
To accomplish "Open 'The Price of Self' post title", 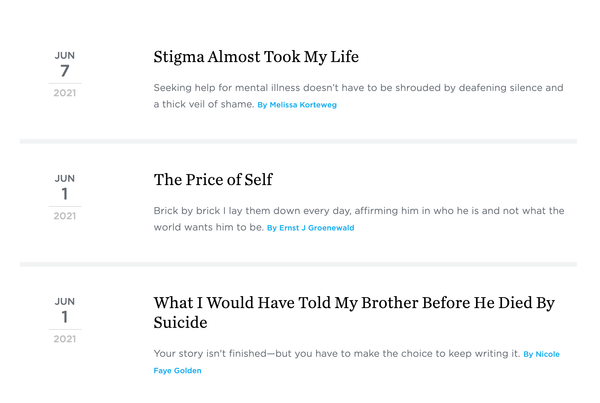I will (x=213, y=180).
